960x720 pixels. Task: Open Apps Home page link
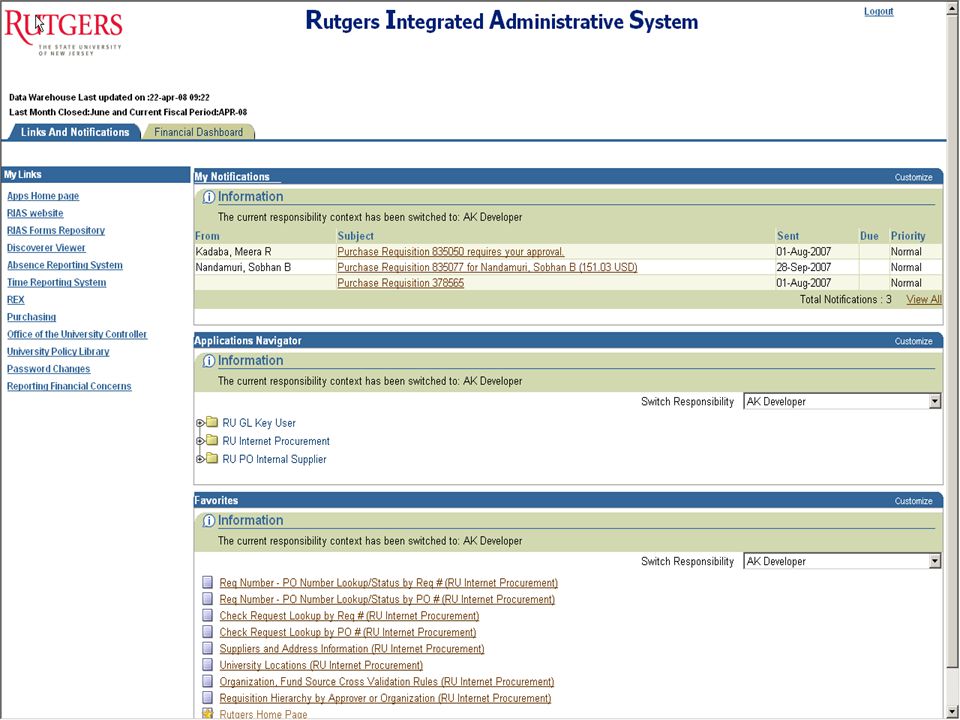43,196
